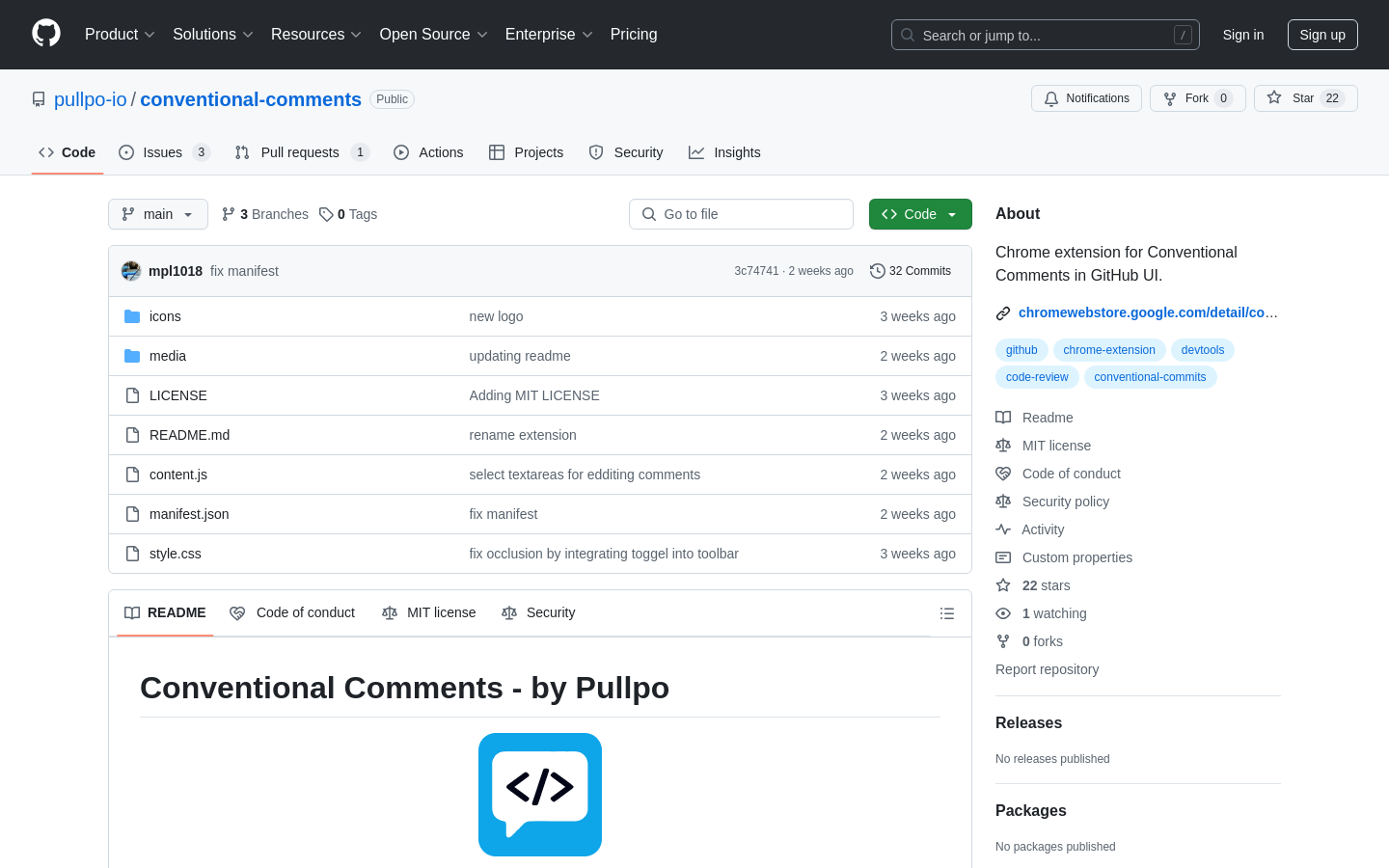The height and width of the screenshot is (868, 1389).
Task: Go to the Pricing page
Action: coord(634,35)
